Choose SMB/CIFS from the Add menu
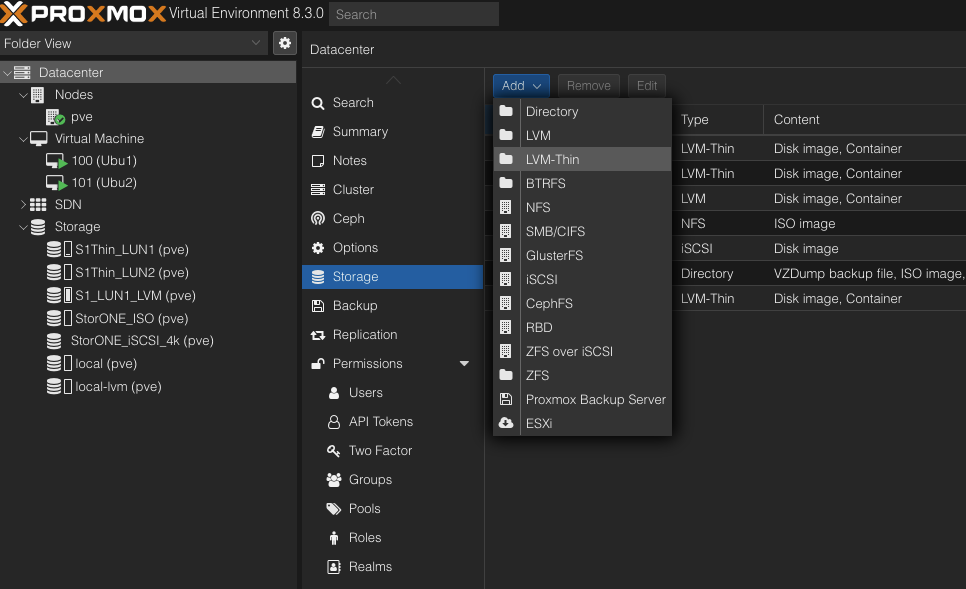The image size is (966, 589). pyautogui.click(x=582, y=231)
